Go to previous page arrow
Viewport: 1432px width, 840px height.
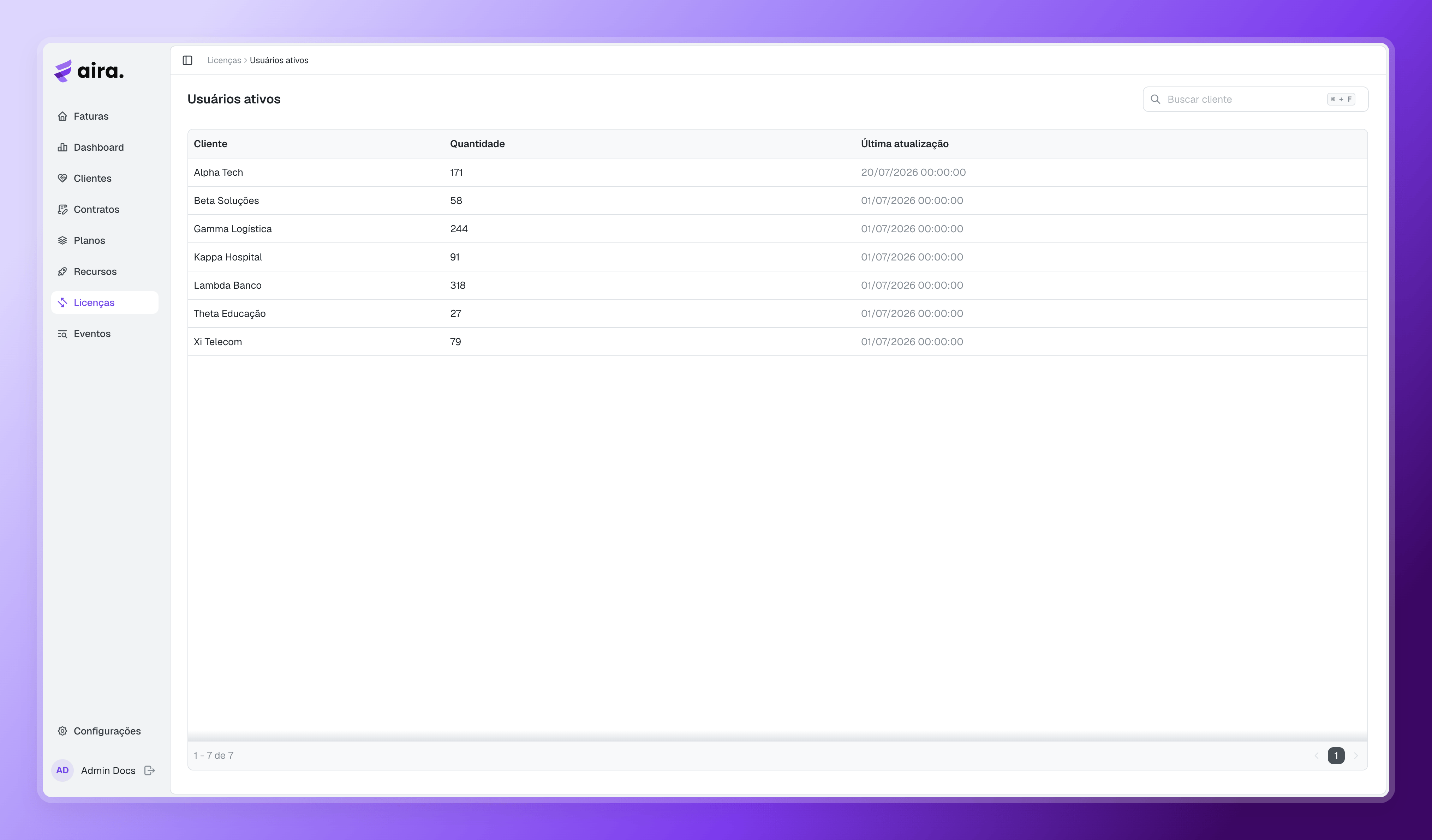point(1316,755)
